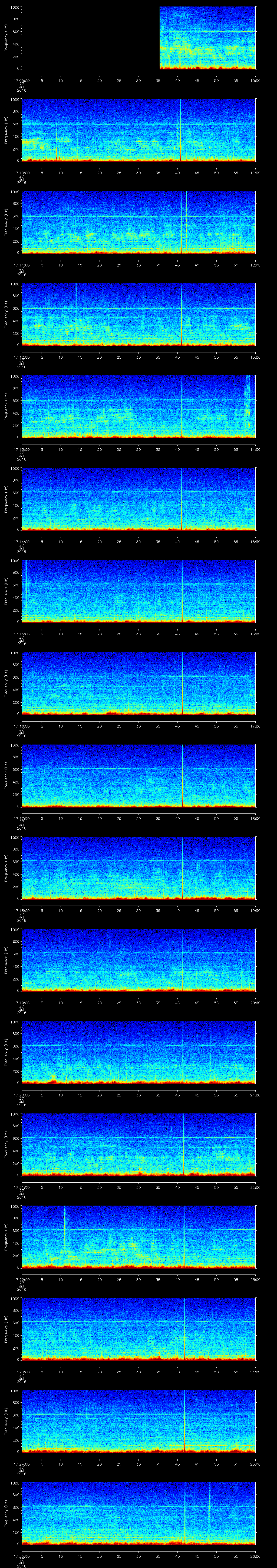The height and width of the screenshot is (1568, 277).
Task: Click the '17:25:00' time label
Action: [21, 1556]
